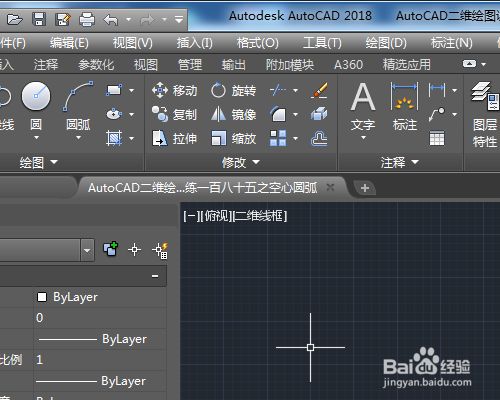Click the Table icon in annotation panel
Screen dimensions: 500x400
coord(437,138)
